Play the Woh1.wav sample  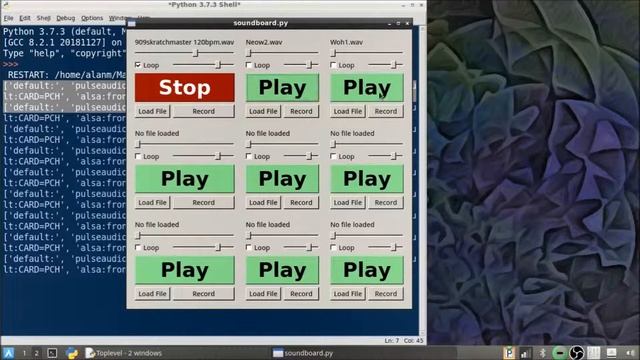coord(367,87)
